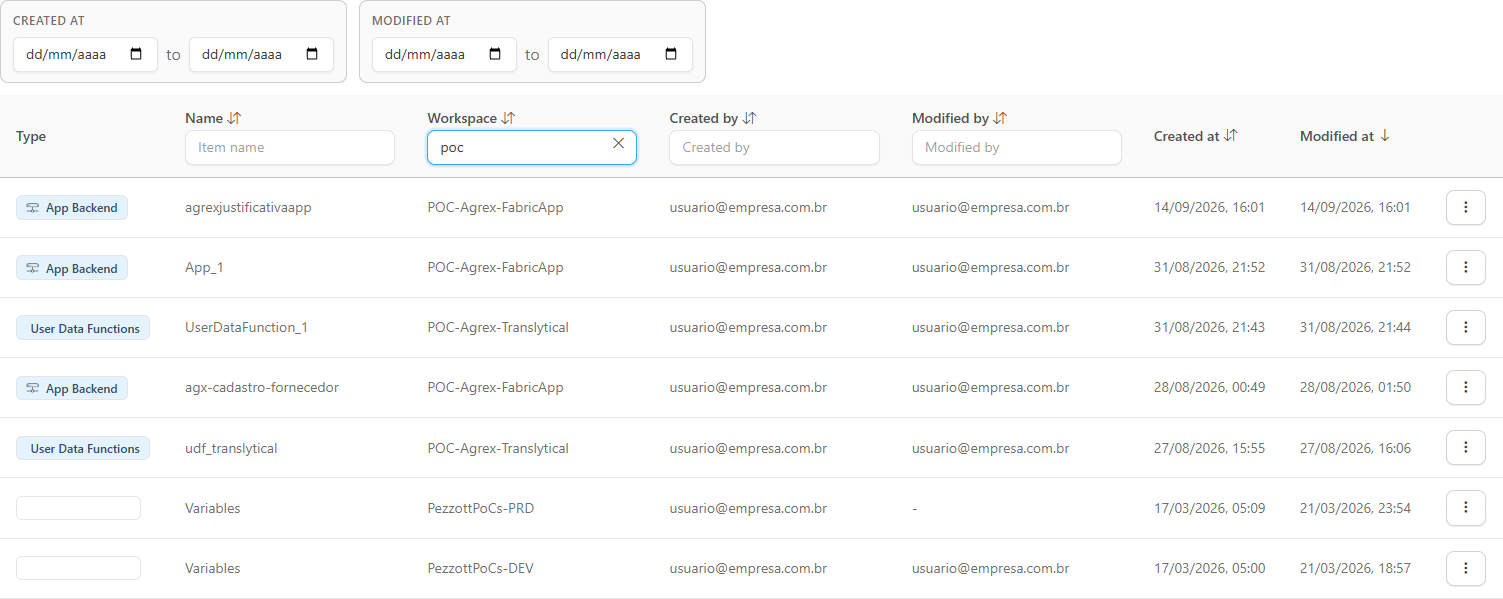Click the Modified At start date field
The width and height of the screenshot is (1503, 599).
click(444, 55)
